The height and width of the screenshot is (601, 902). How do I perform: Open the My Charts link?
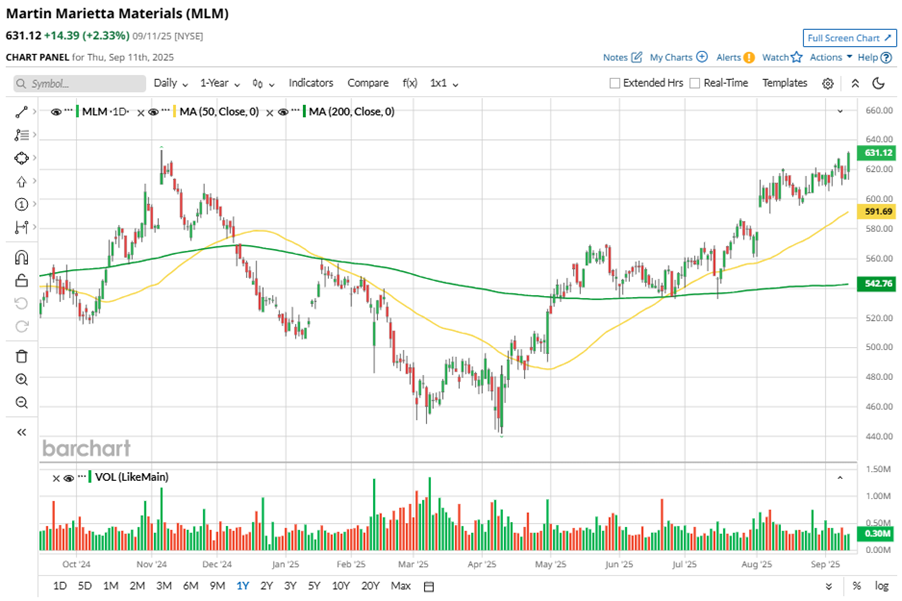pyautogui.click(x=678, y=58)
